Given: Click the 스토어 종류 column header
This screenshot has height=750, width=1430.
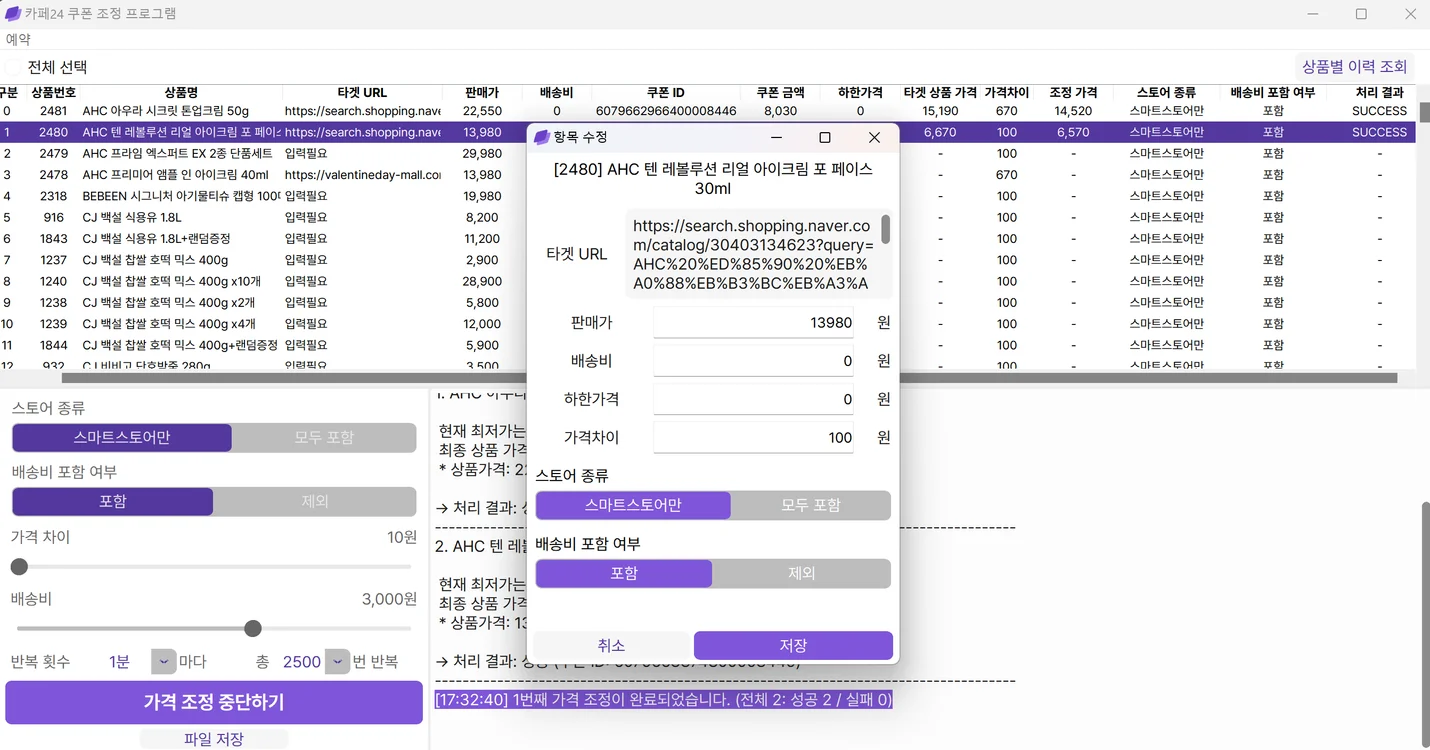Looking at the screenshot, I should pyautogui.click(x=1166, y=92).
